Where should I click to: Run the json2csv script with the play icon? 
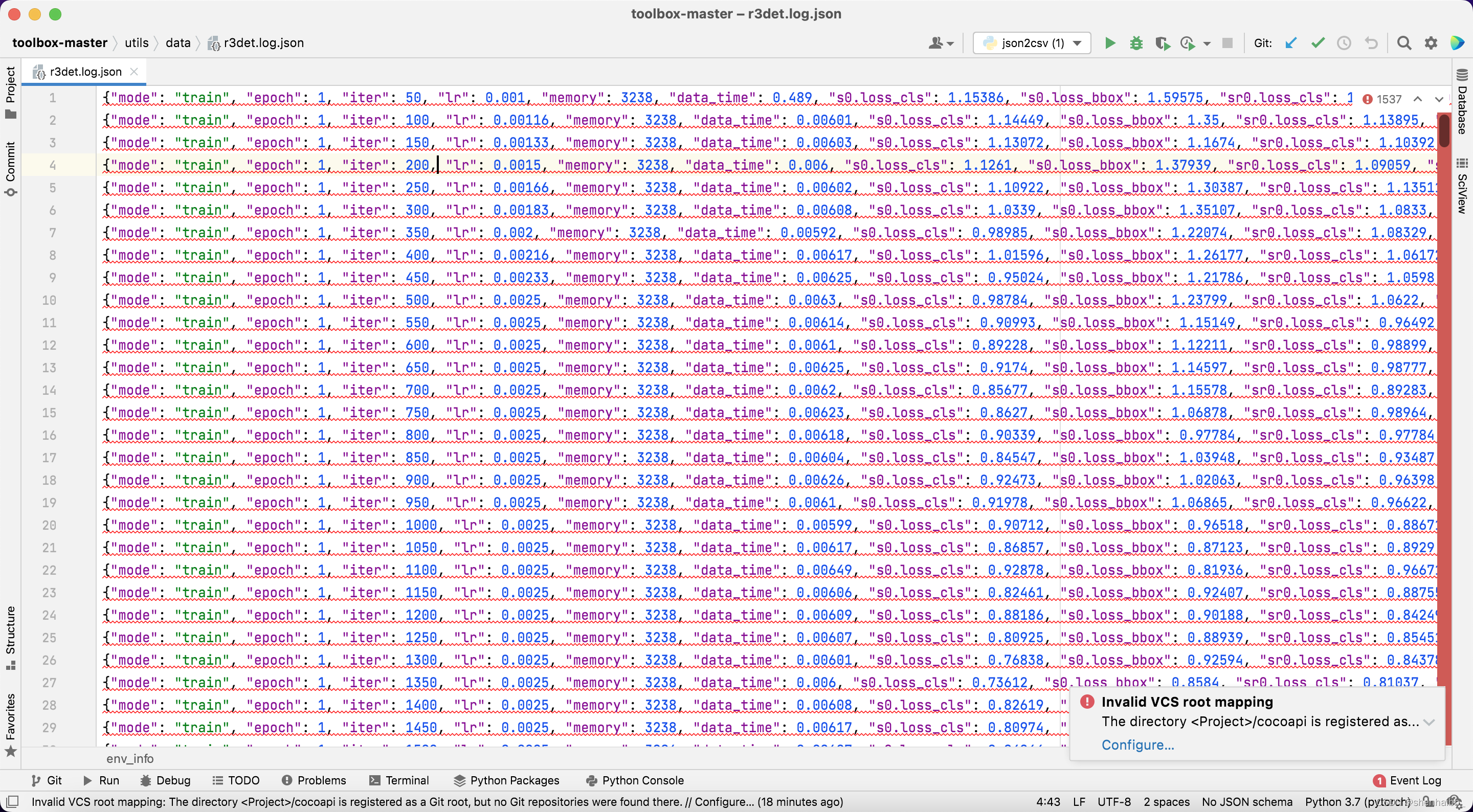pos(1109,42)
